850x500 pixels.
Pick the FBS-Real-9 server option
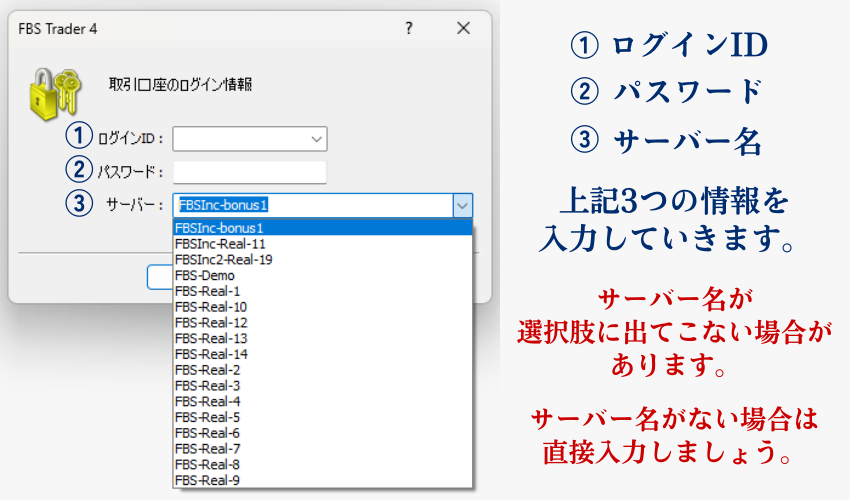point(323,480)
